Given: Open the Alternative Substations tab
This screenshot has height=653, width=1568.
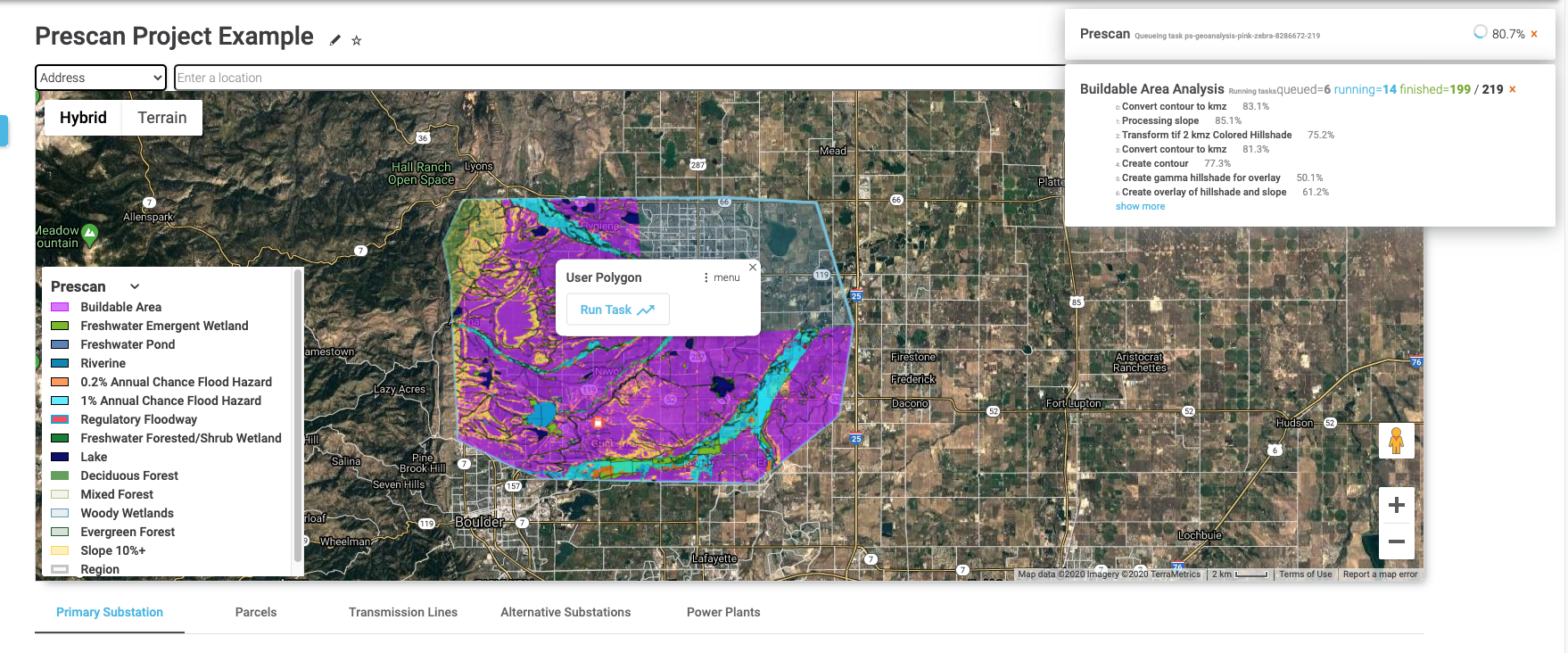Looking at the screenshot, I should click(x=565, y=612).
